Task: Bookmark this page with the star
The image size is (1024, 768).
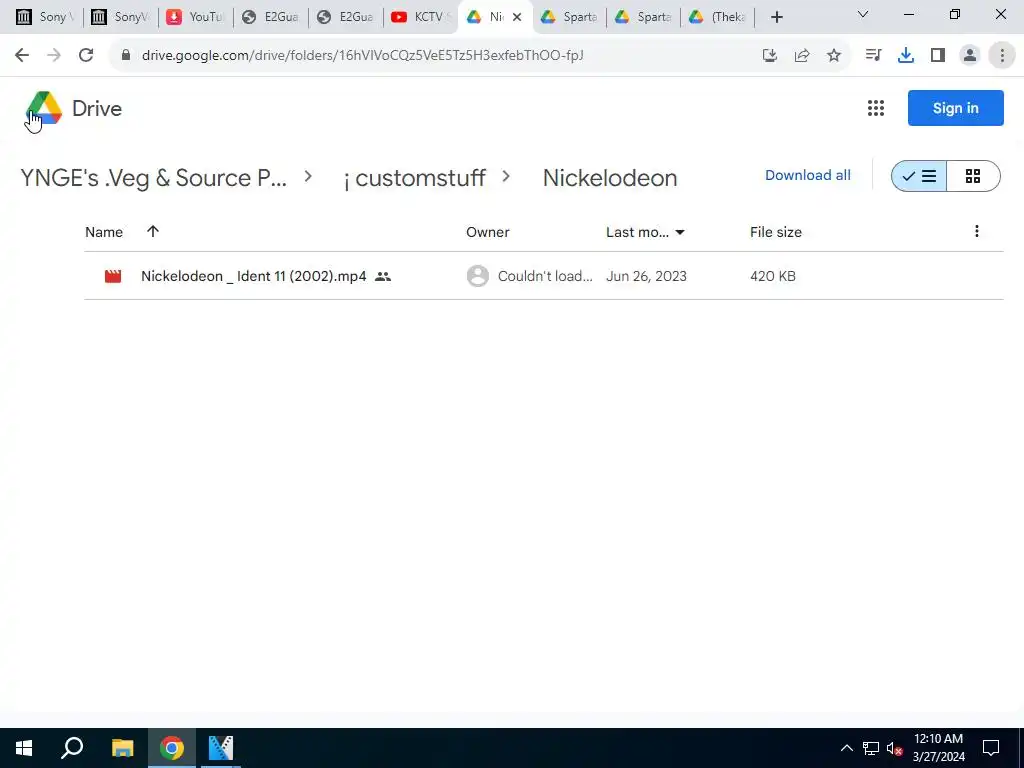Action: click(x=834, y=56)
